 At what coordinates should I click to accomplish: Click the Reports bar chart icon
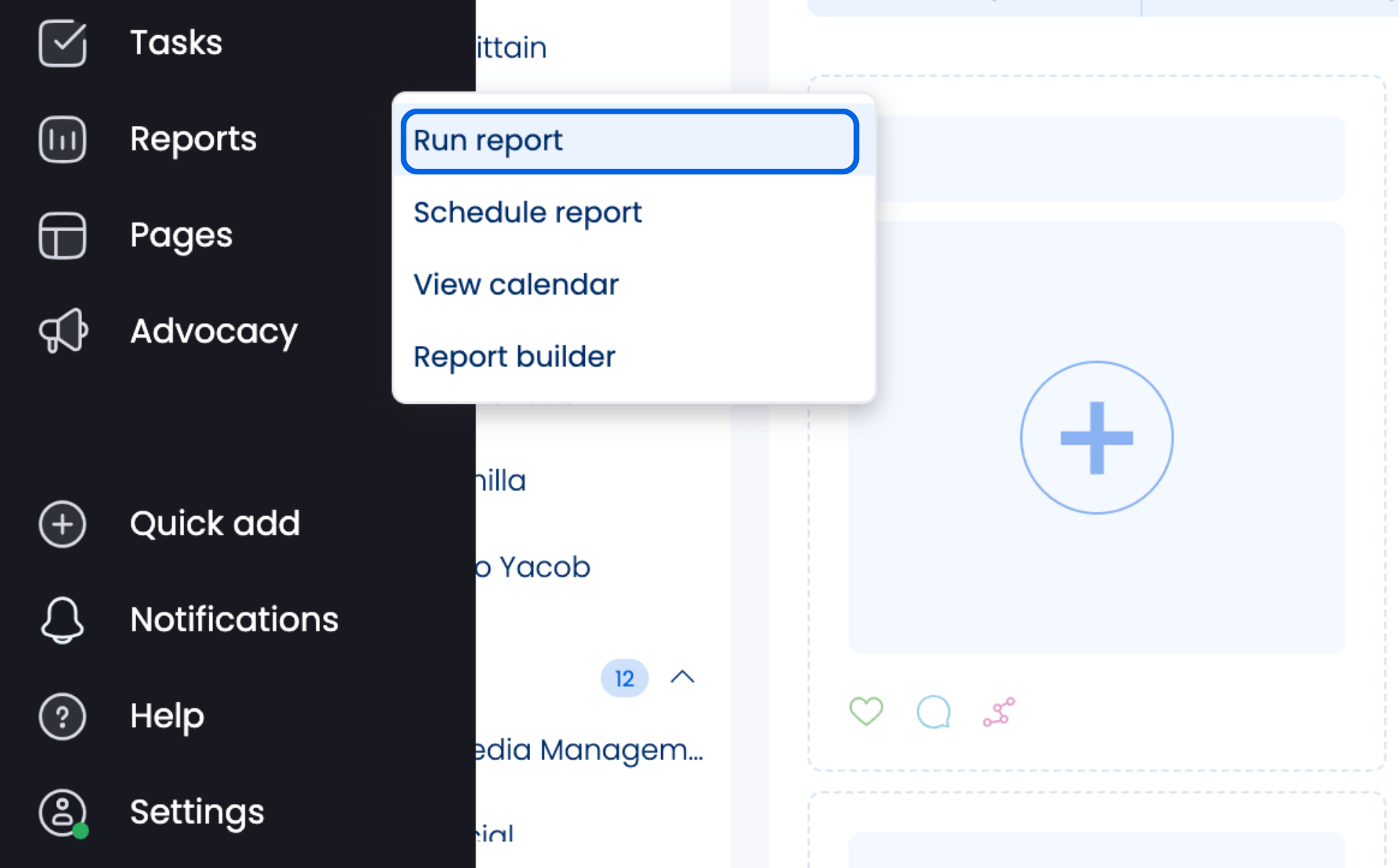pos(63,139)
